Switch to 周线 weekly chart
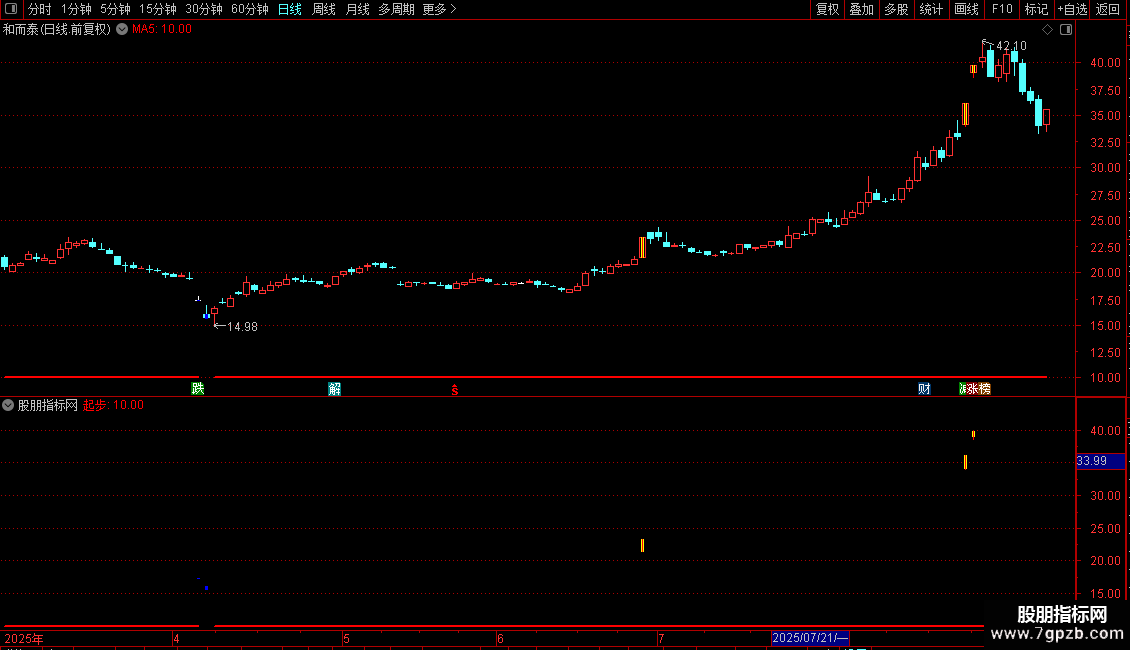 [x=324, y=9]
